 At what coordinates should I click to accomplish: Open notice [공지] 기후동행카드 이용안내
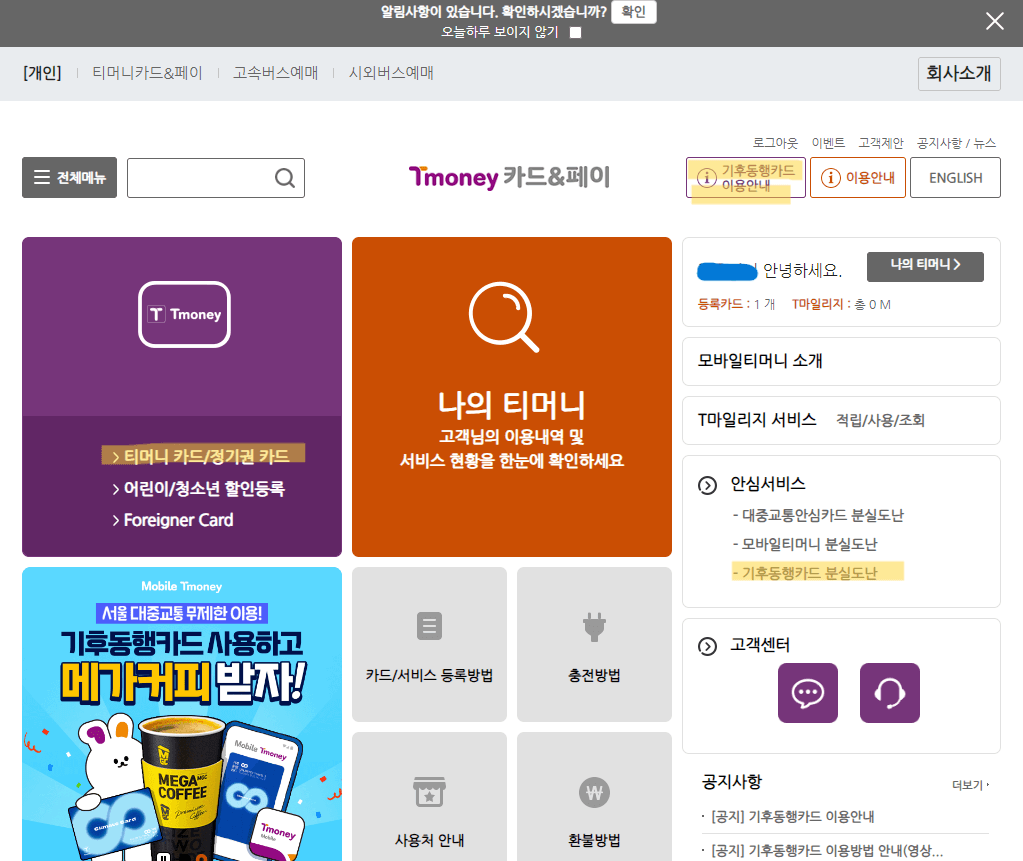(792, 817)
